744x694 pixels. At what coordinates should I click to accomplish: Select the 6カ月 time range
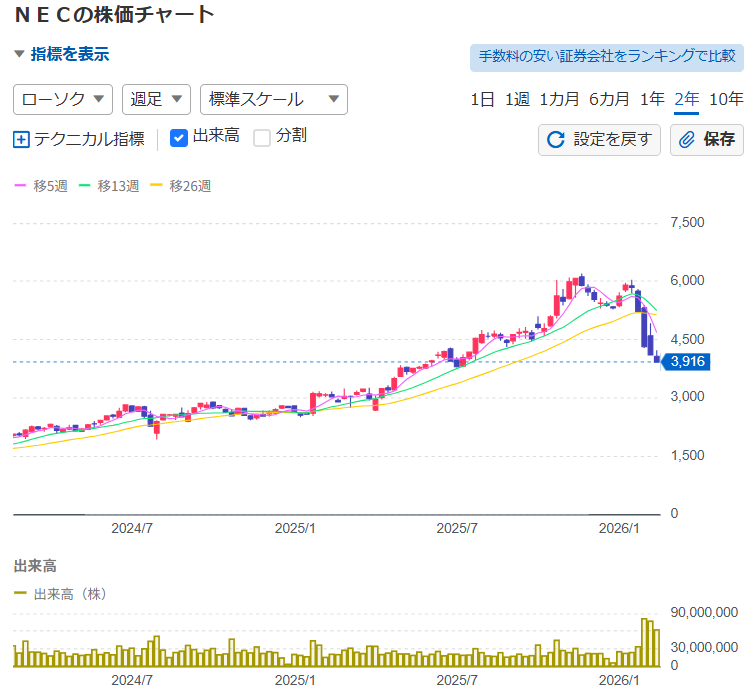(x=609, y=99)
